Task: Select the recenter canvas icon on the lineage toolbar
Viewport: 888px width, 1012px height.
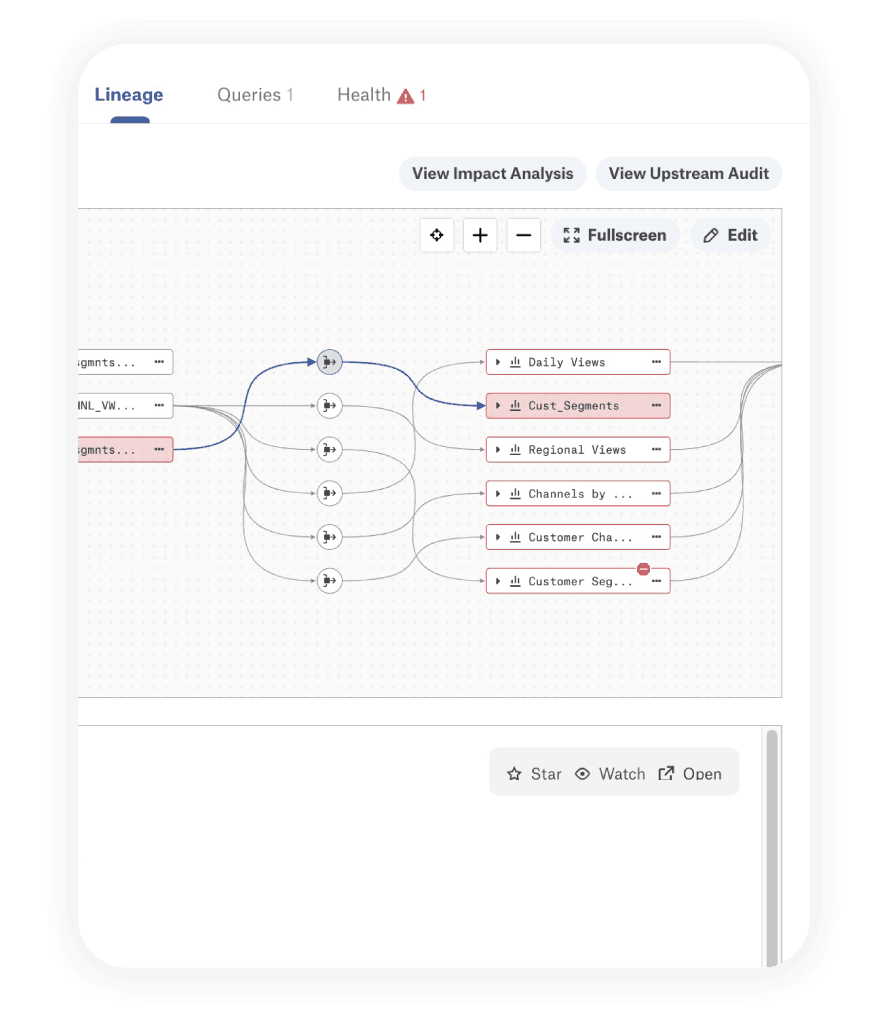Action: pos(436,235)
